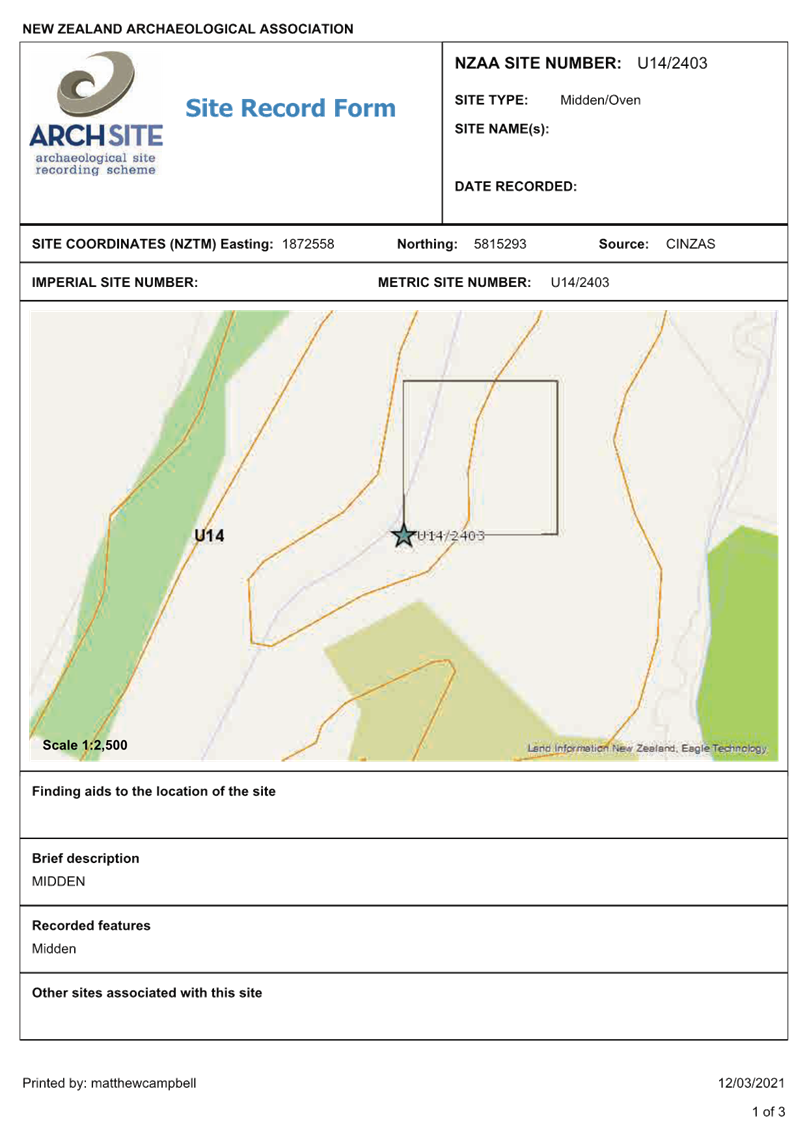The height and width of the screenshot is (1140, 807).
Task: Click the Recorded features section heading
Action: tap(91, 926)
